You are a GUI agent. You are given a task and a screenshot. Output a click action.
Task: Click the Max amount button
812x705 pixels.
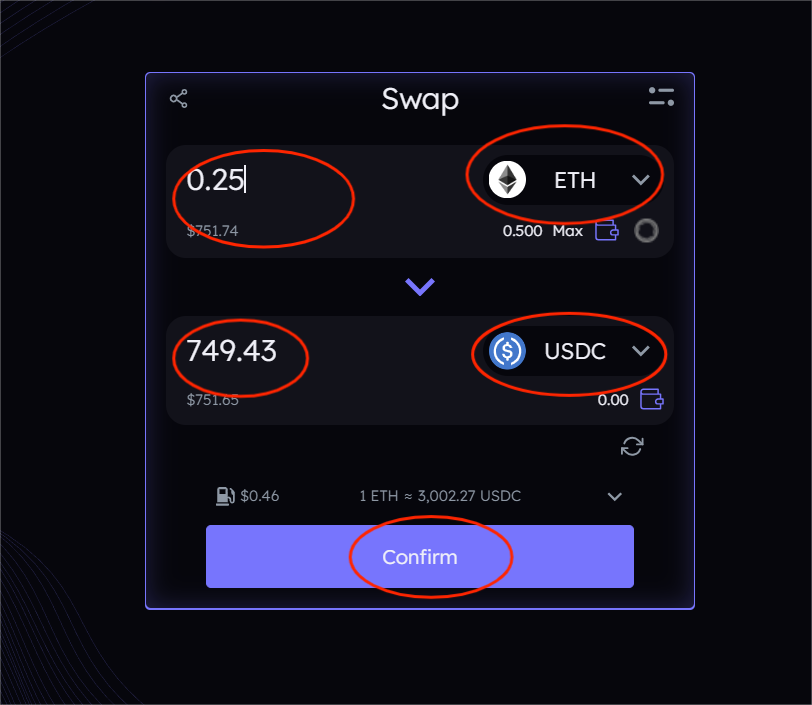568,231
